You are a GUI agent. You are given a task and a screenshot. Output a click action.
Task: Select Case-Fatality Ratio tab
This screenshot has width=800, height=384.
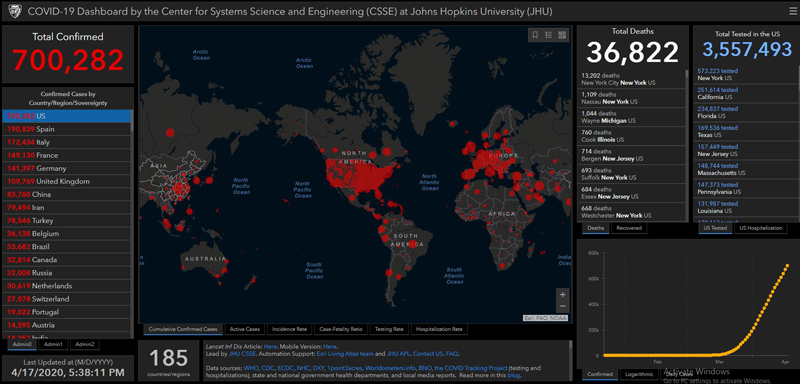[341, 329]
